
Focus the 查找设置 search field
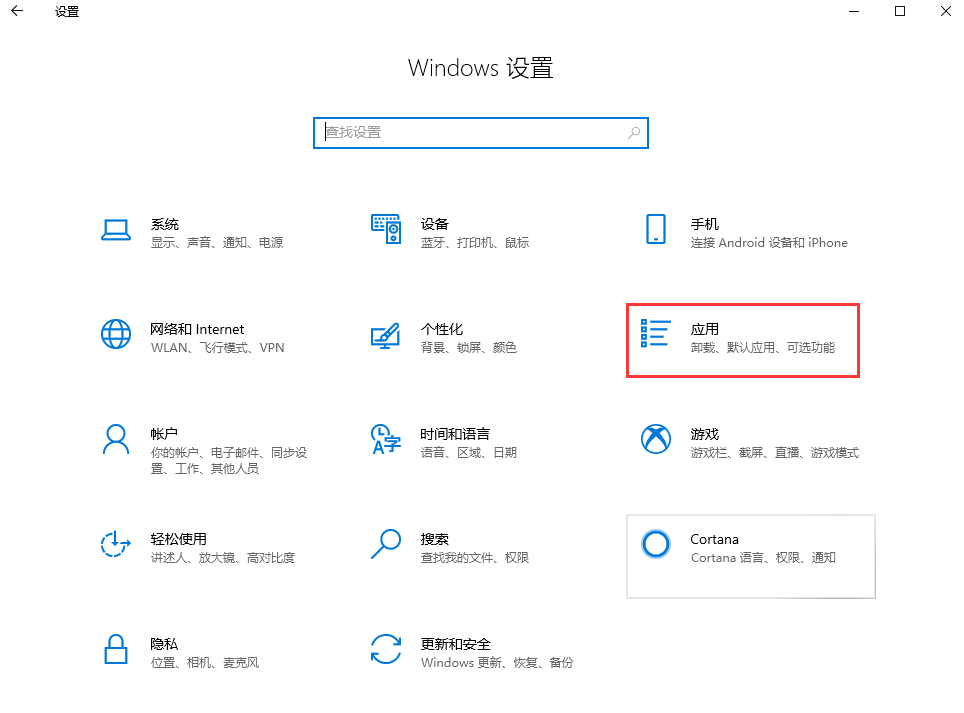tap(481, 133)
